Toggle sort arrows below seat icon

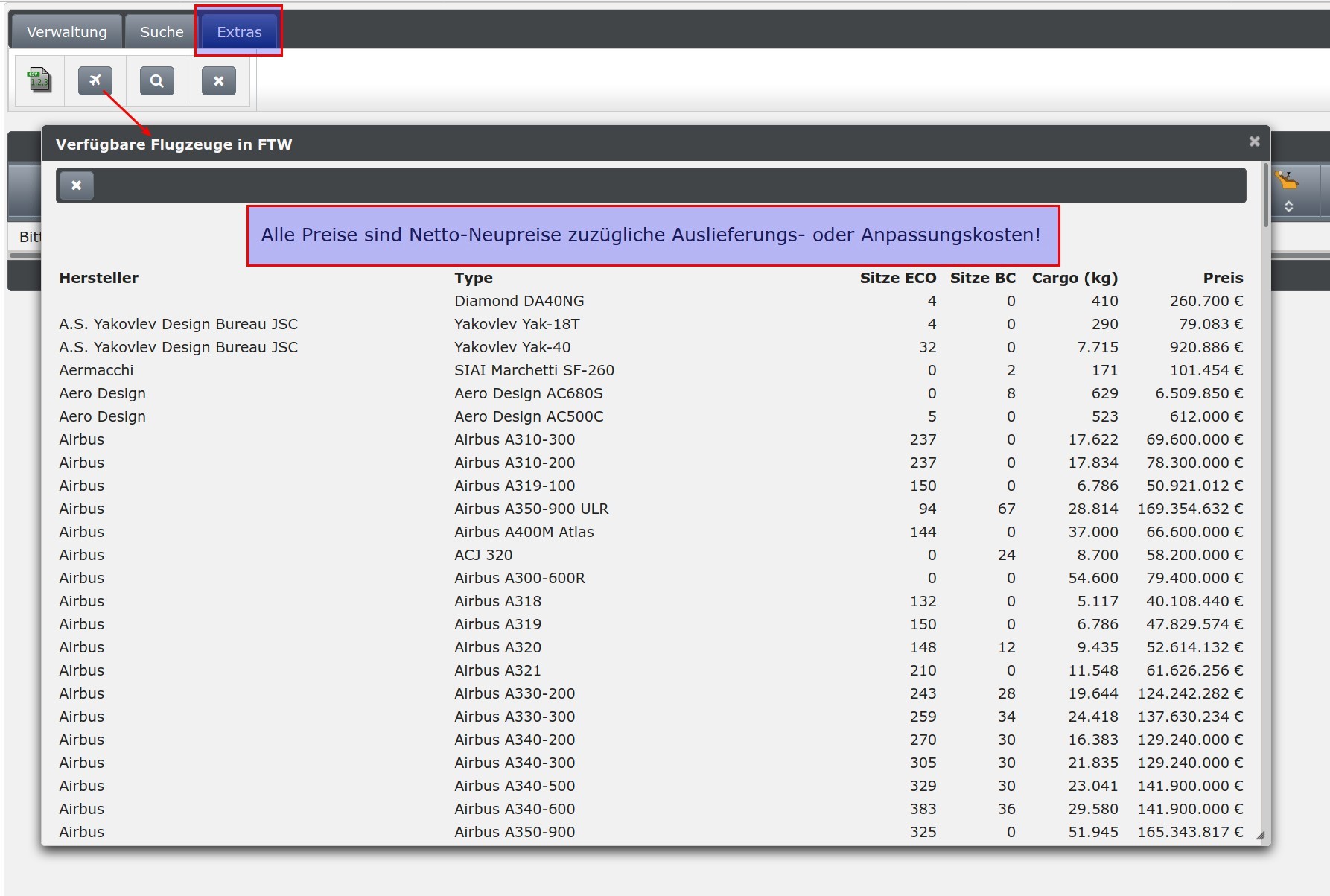click(1288, 206)
